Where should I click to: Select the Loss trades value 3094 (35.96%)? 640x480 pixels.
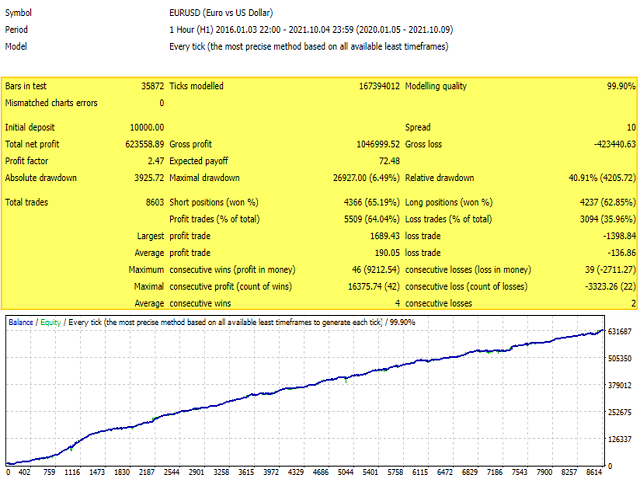coord(608,219)
